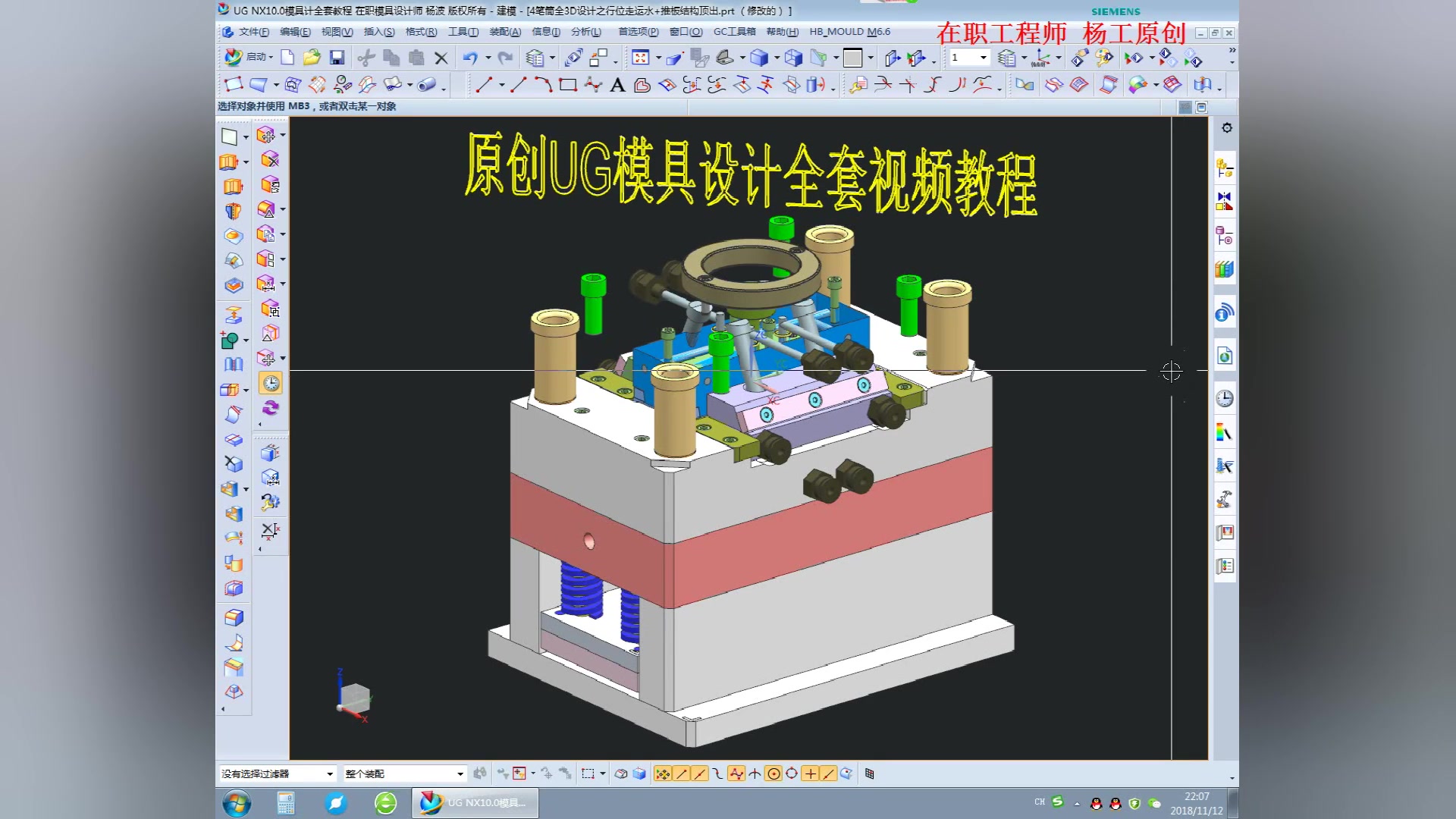Toggle the snap arc center option
Screen dimensions: 1456x819
click(773, 773)
